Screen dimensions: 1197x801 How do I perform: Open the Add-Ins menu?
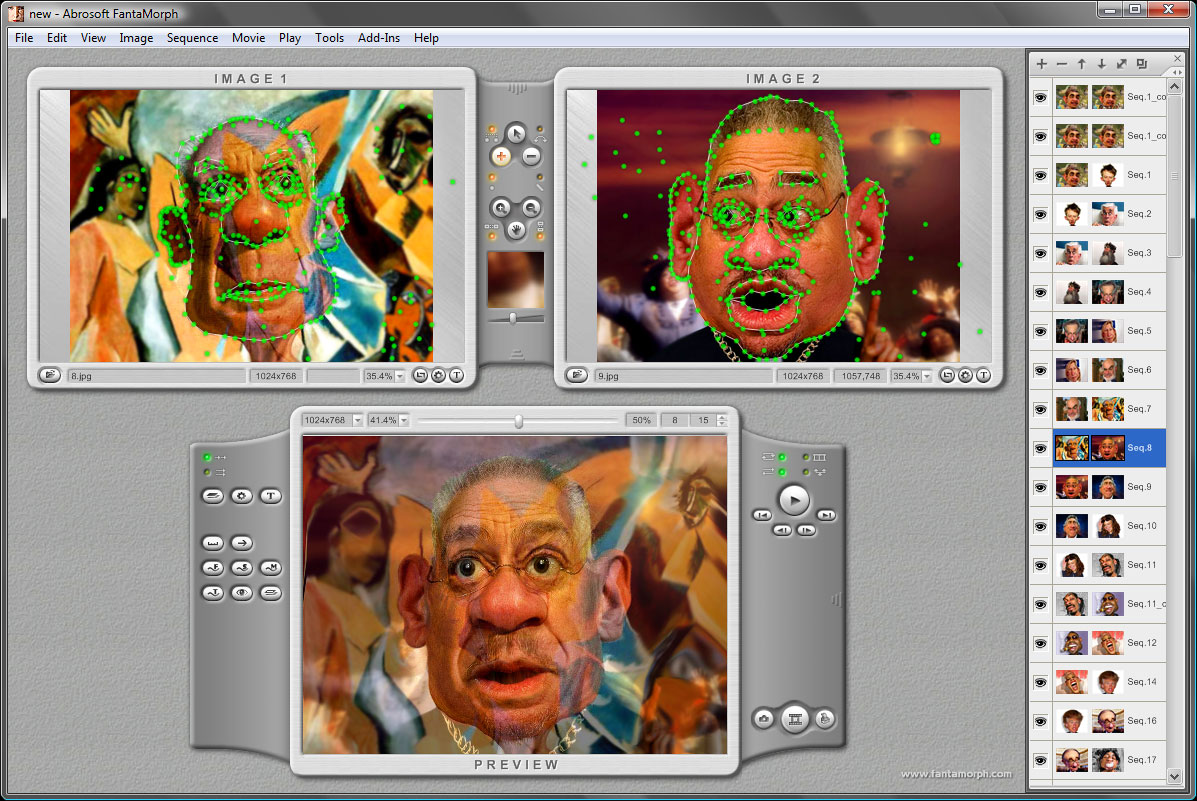click(x=379, y=37)
